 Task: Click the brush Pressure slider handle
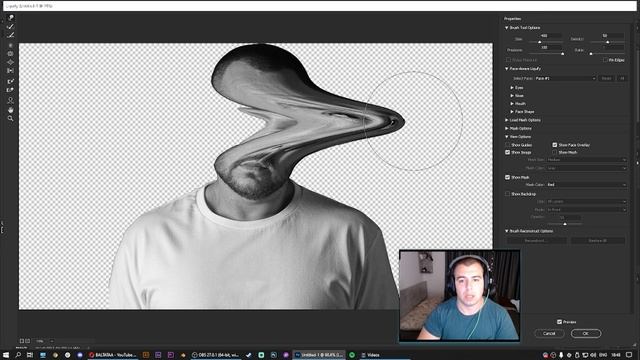(563, 54)
